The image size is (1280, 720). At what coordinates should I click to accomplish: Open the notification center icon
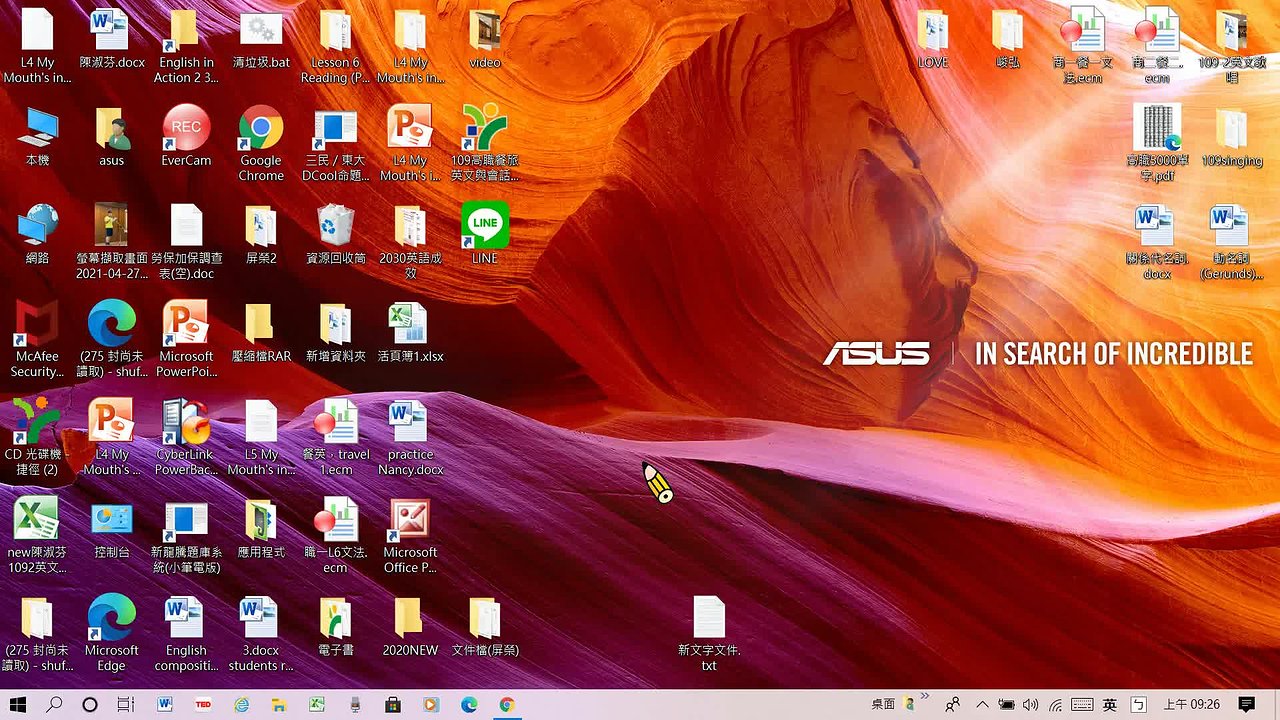click(1246, 705)
